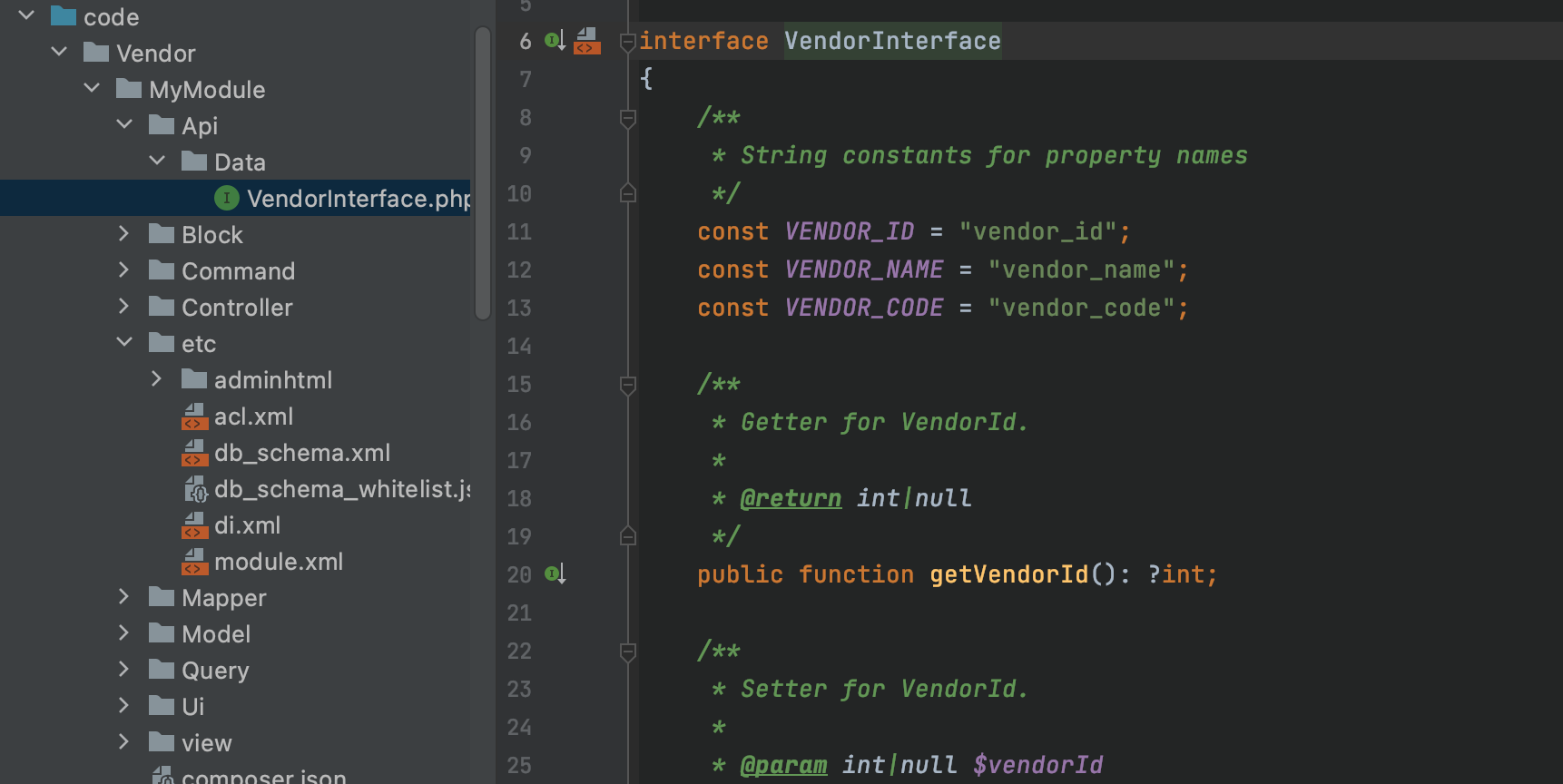
Task: Click the @return doc tag link
Action: coord(791,498)
